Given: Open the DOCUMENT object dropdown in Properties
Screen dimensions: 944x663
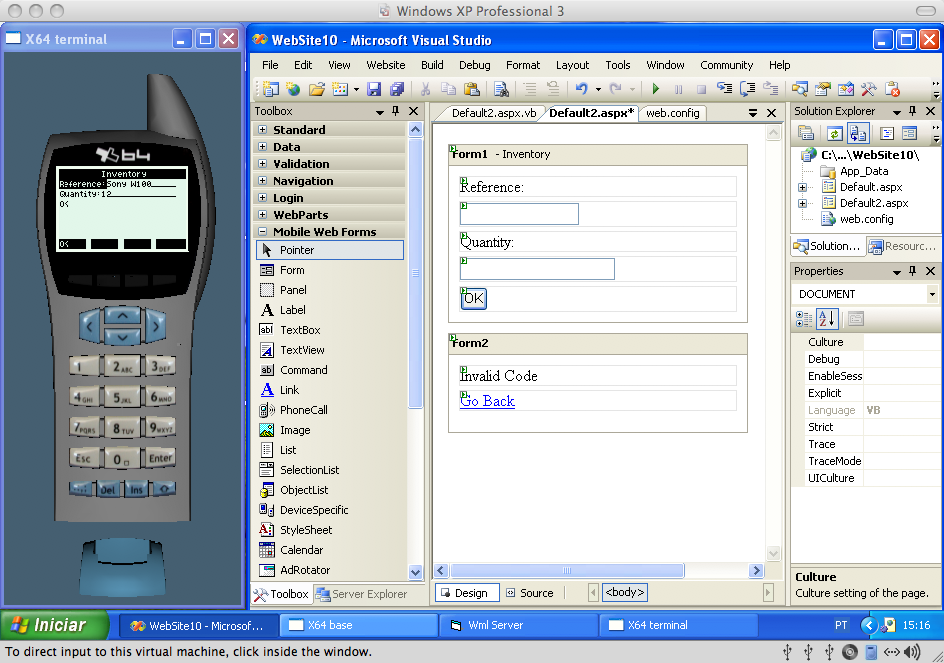Looking at the screenshot, I should (932, 294).
